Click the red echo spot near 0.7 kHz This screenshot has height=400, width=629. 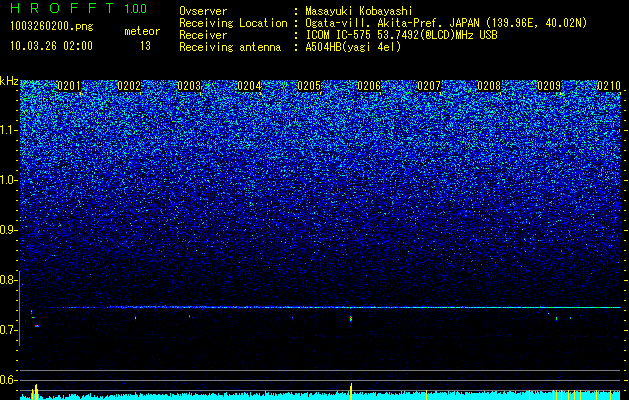click(37, 326)
